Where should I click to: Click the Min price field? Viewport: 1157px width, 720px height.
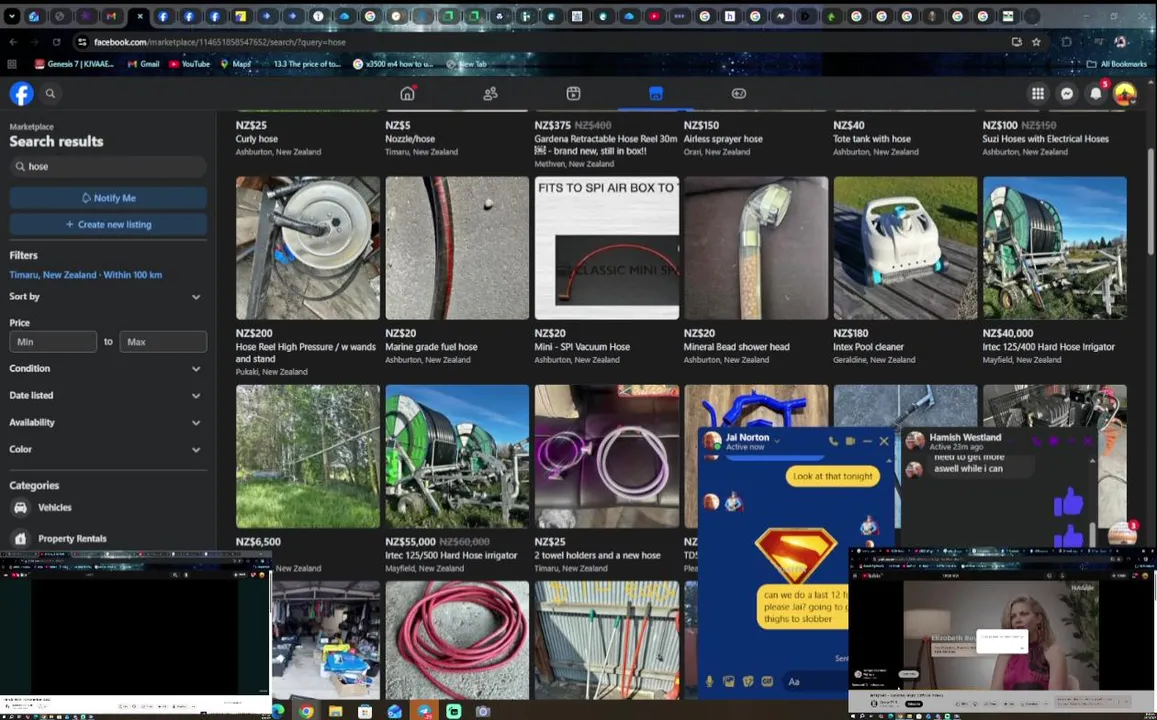pos(53,342)
